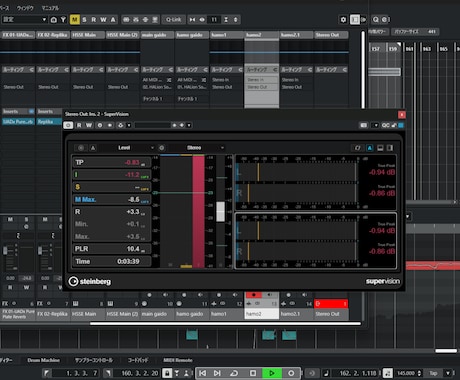Open the マニュアル menu
Image resolution: width=460 pixels, height=380 pixels.
point(50,8)
